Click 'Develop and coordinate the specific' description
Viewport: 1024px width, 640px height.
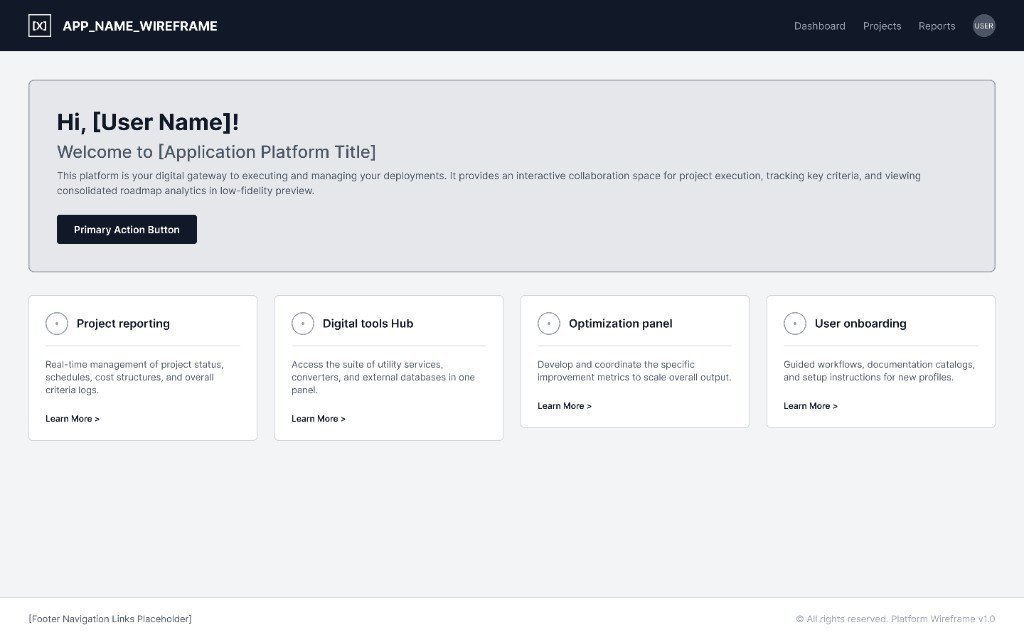tap(634, 370)
